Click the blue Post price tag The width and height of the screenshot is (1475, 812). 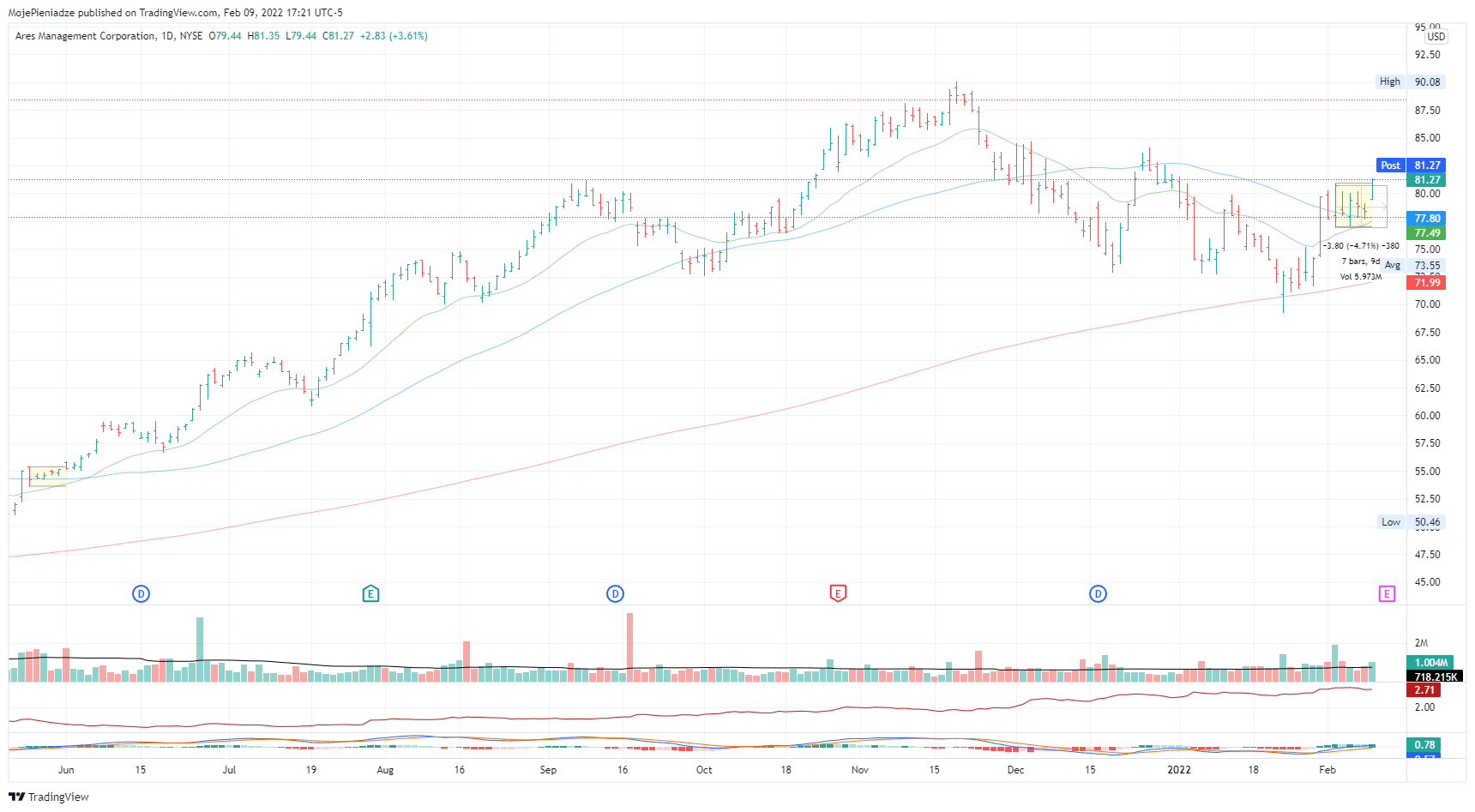coord(1390,165)
